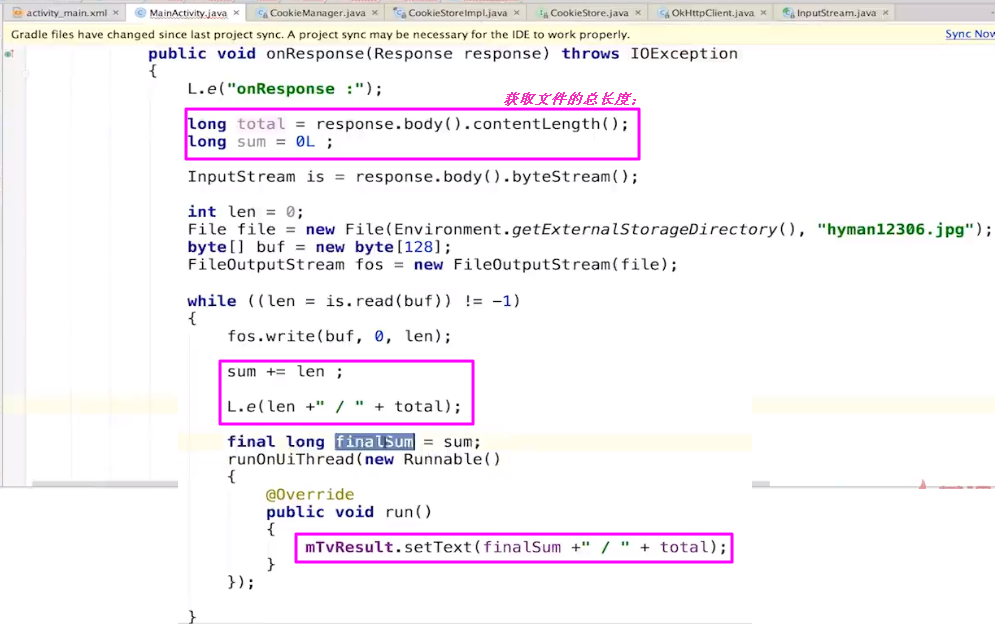Click the CookieManager.java class icon
Viewport: 995px width, 628px height.
click(261, 13)
